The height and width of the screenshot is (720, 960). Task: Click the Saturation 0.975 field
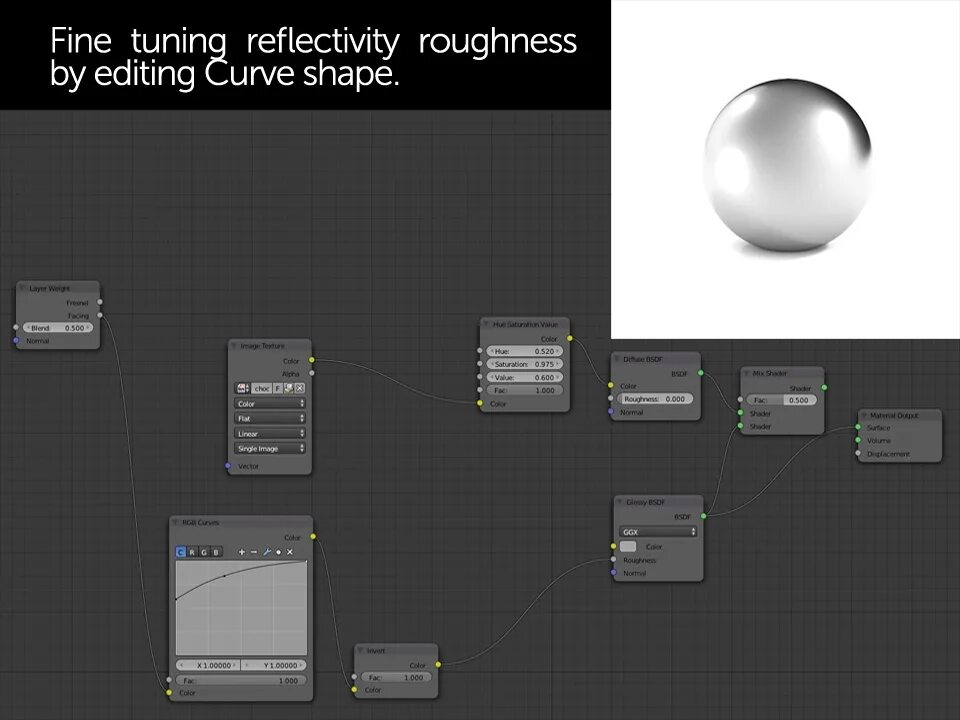tap(525, 364)
